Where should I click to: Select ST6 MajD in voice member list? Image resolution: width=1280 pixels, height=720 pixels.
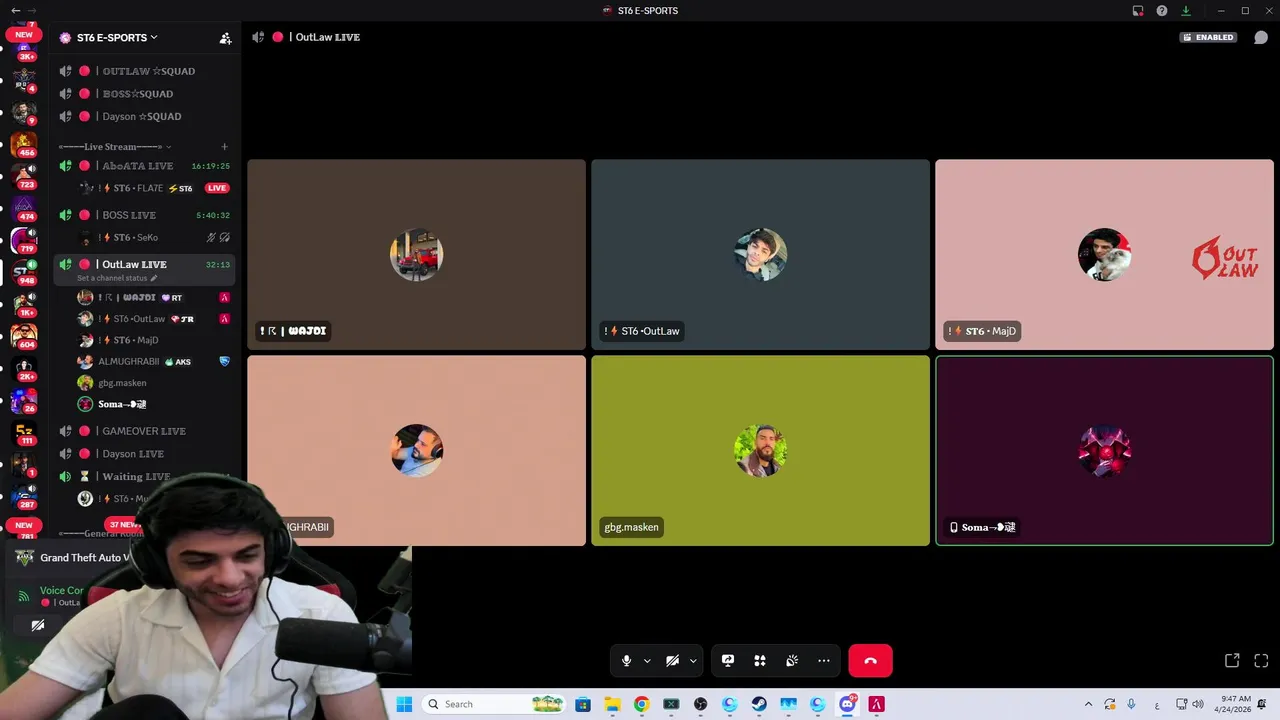point(155,340)
